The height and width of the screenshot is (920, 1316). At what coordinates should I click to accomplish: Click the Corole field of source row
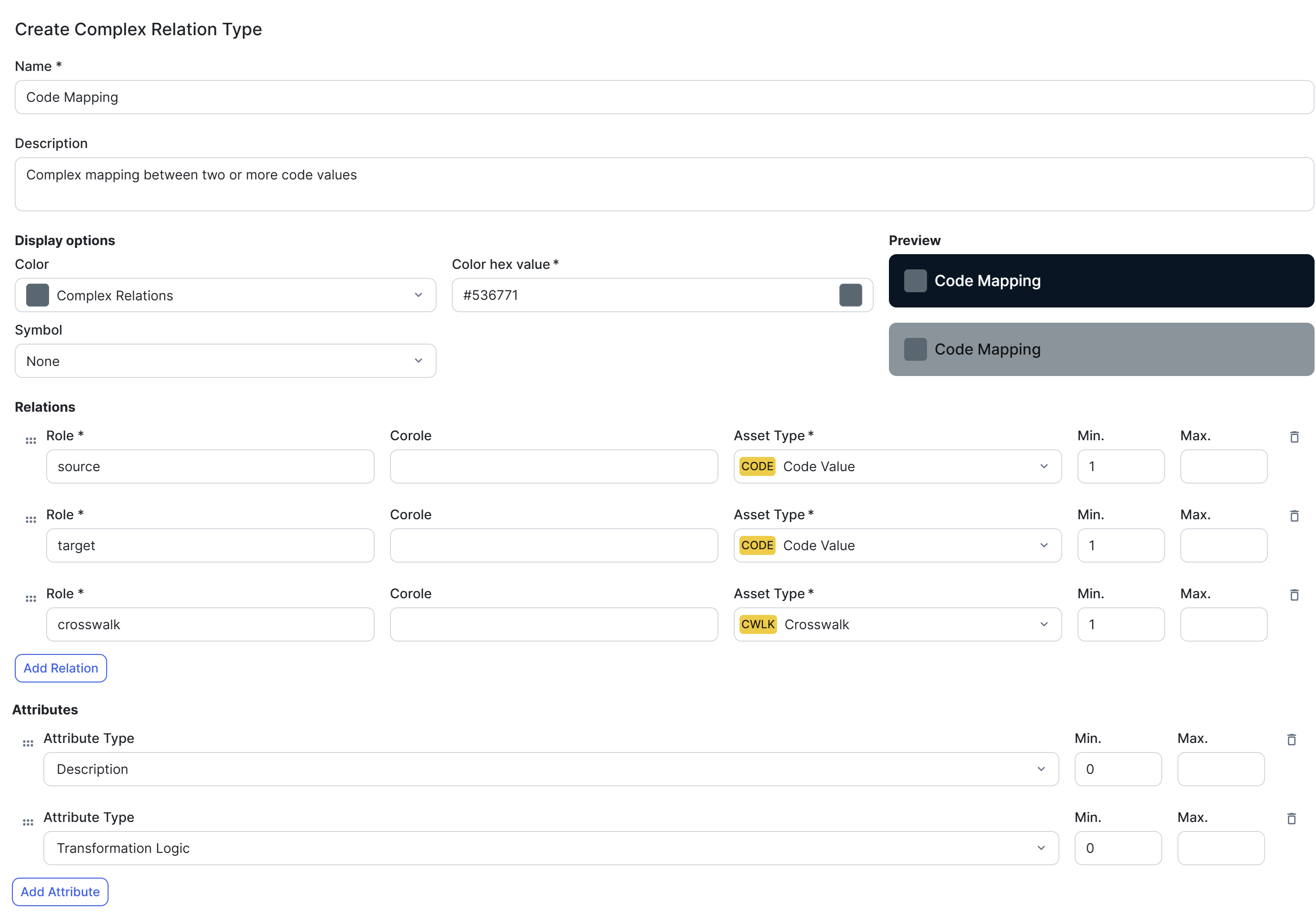554,466
